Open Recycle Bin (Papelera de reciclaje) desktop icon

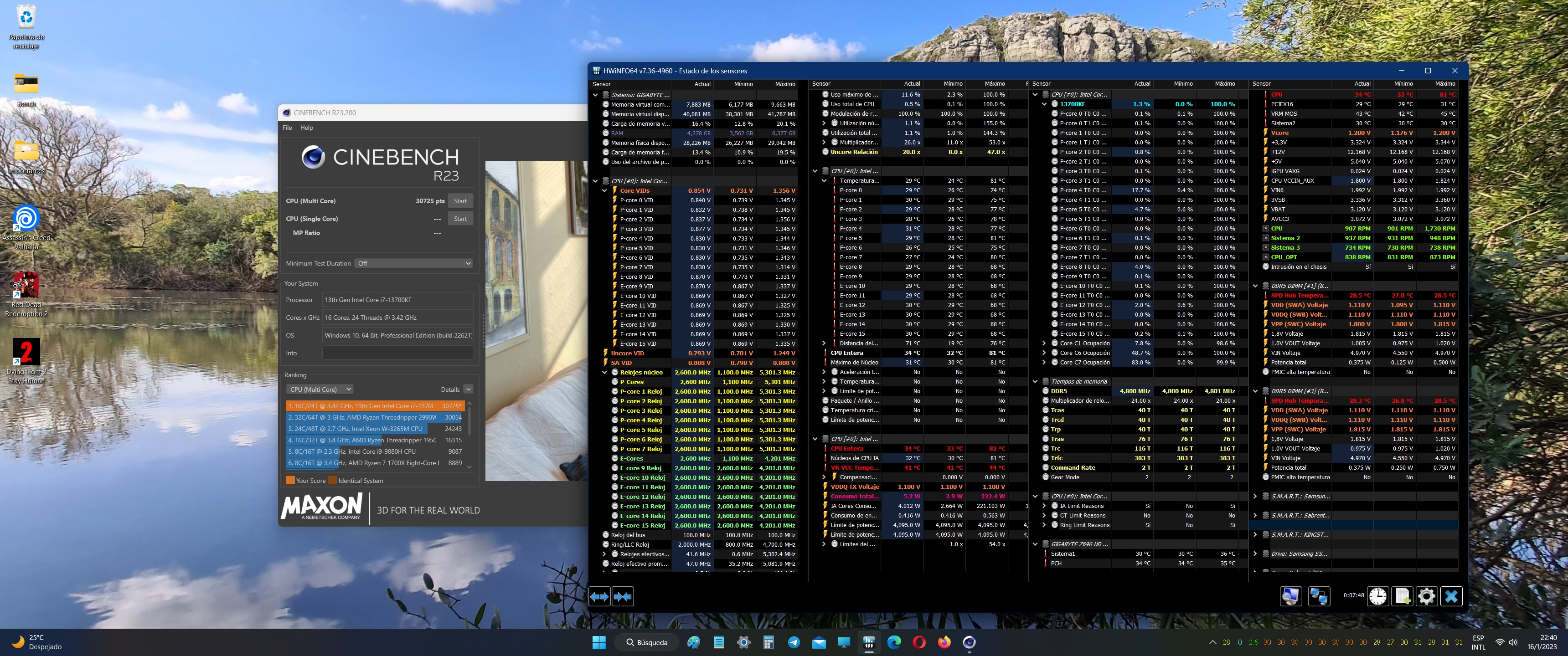pos(26,27)
